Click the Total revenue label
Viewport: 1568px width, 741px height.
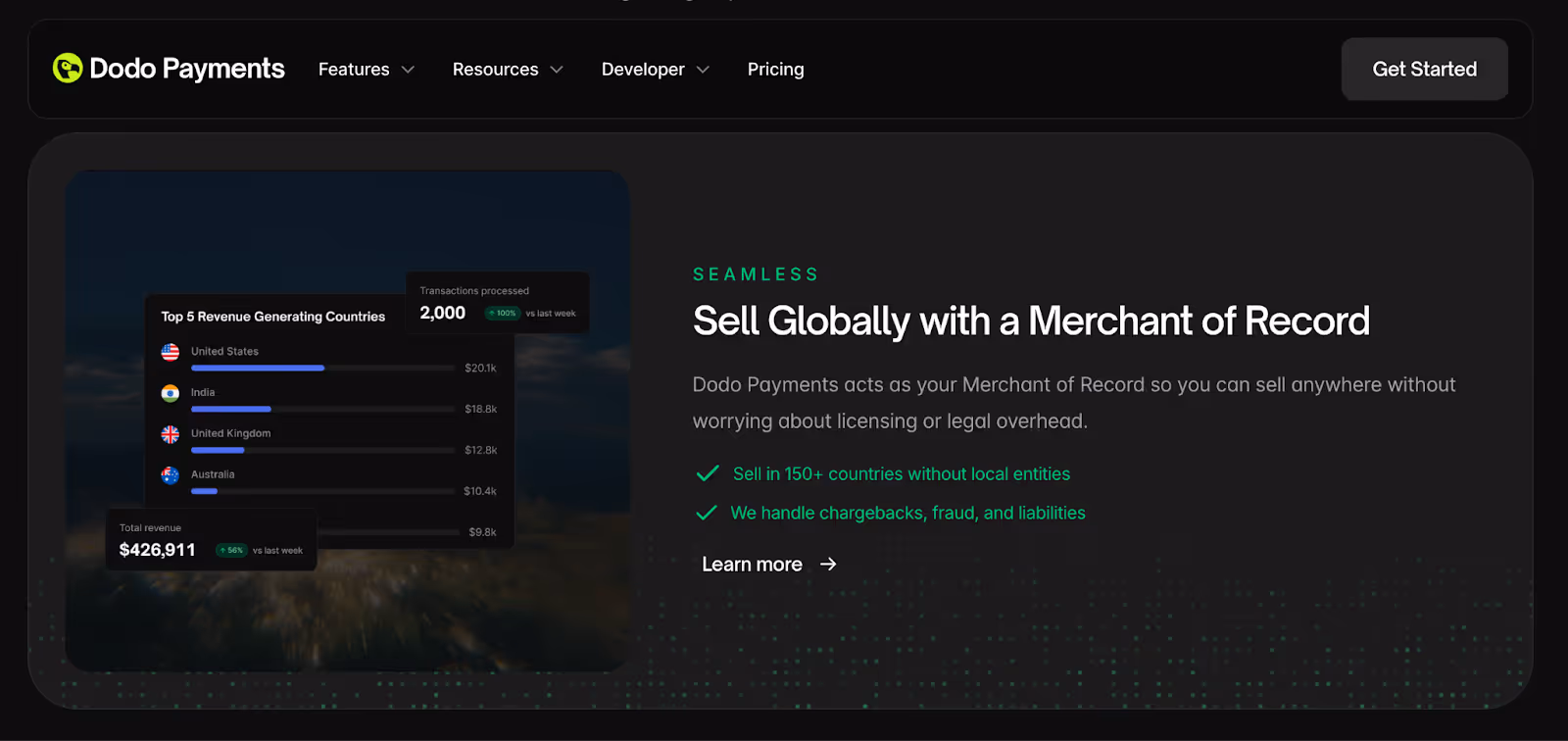(150, 528)
